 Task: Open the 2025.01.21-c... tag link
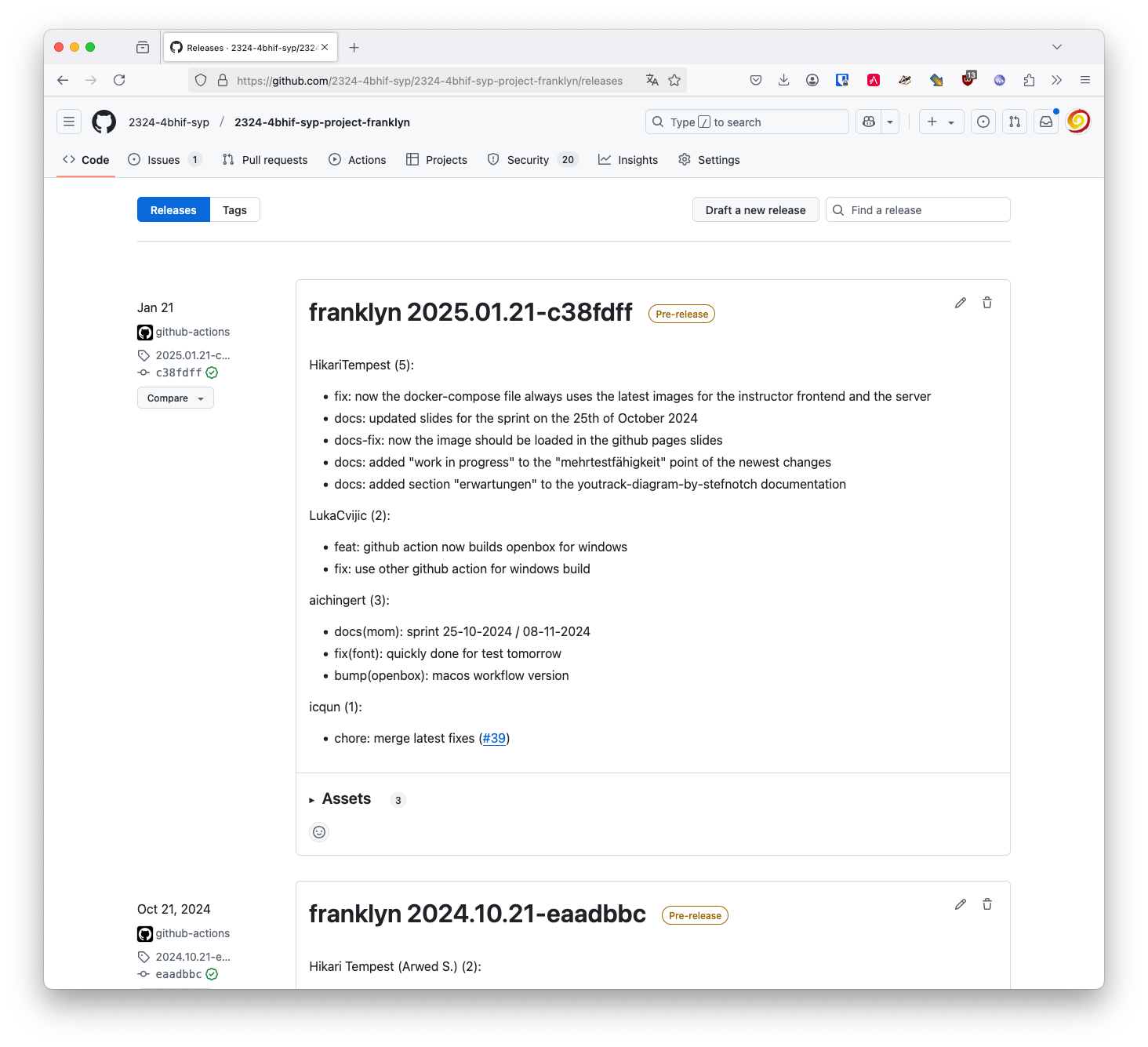click(192, 355)
